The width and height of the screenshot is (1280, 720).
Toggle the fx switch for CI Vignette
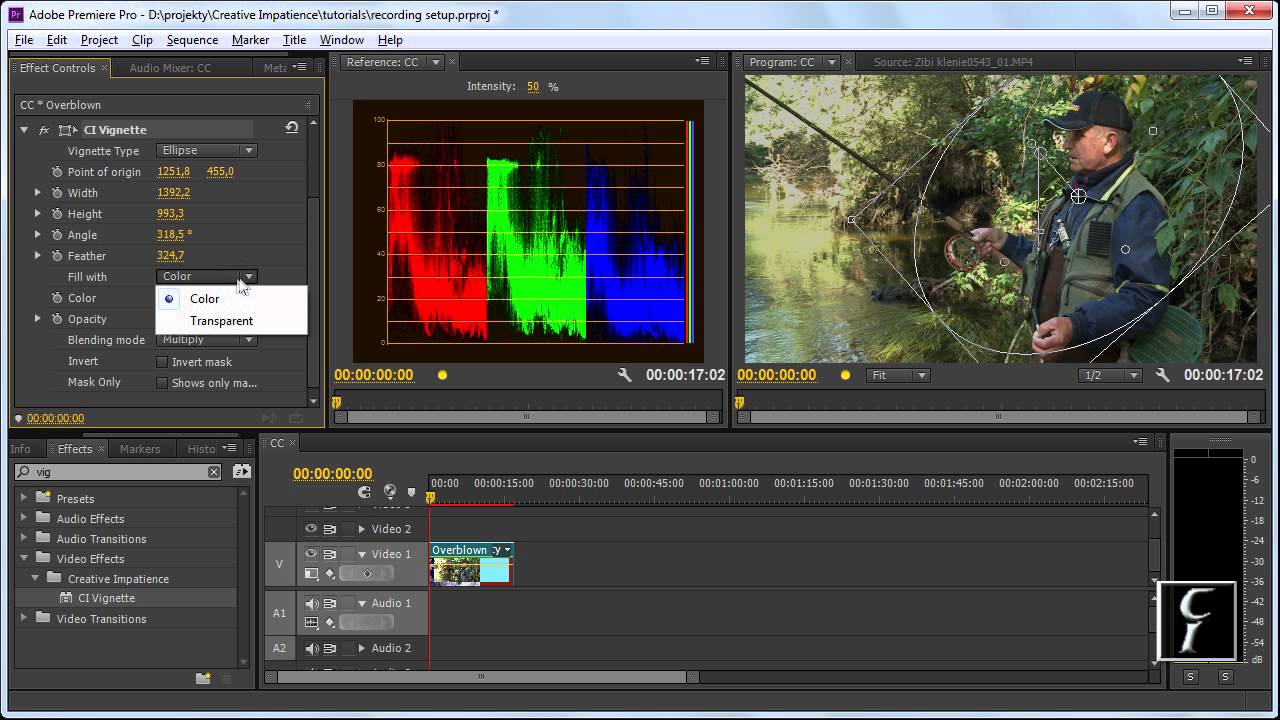tap(44, 130)
